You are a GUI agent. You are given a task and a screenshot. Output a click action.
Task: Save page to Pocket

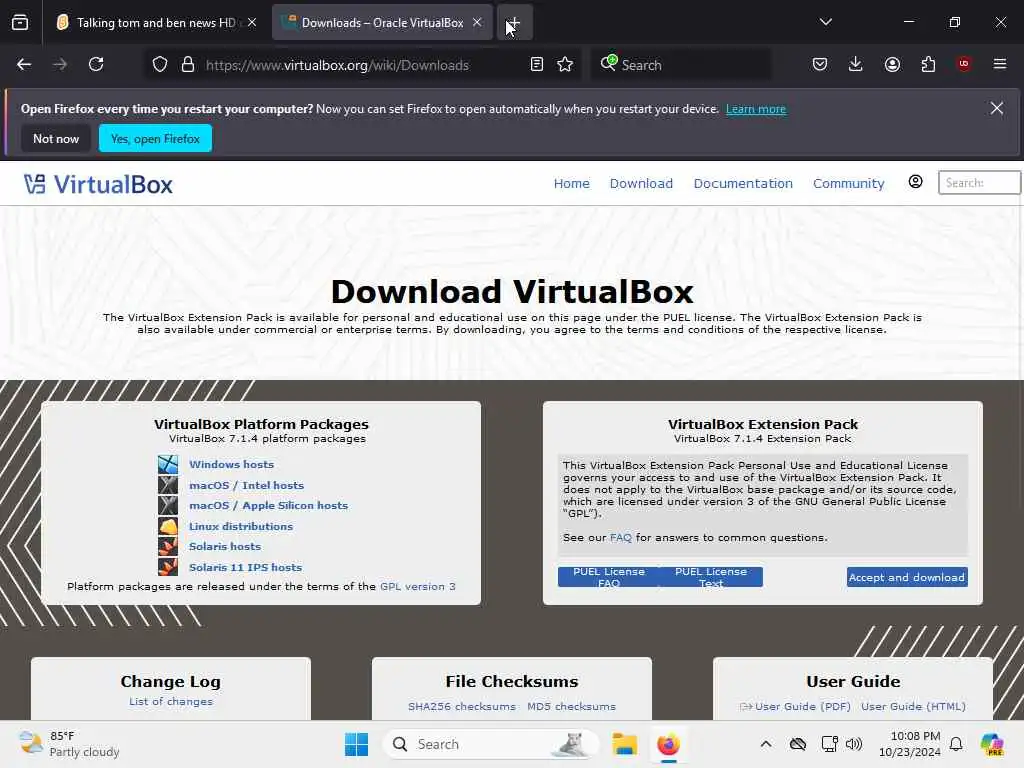coord(820,65)
